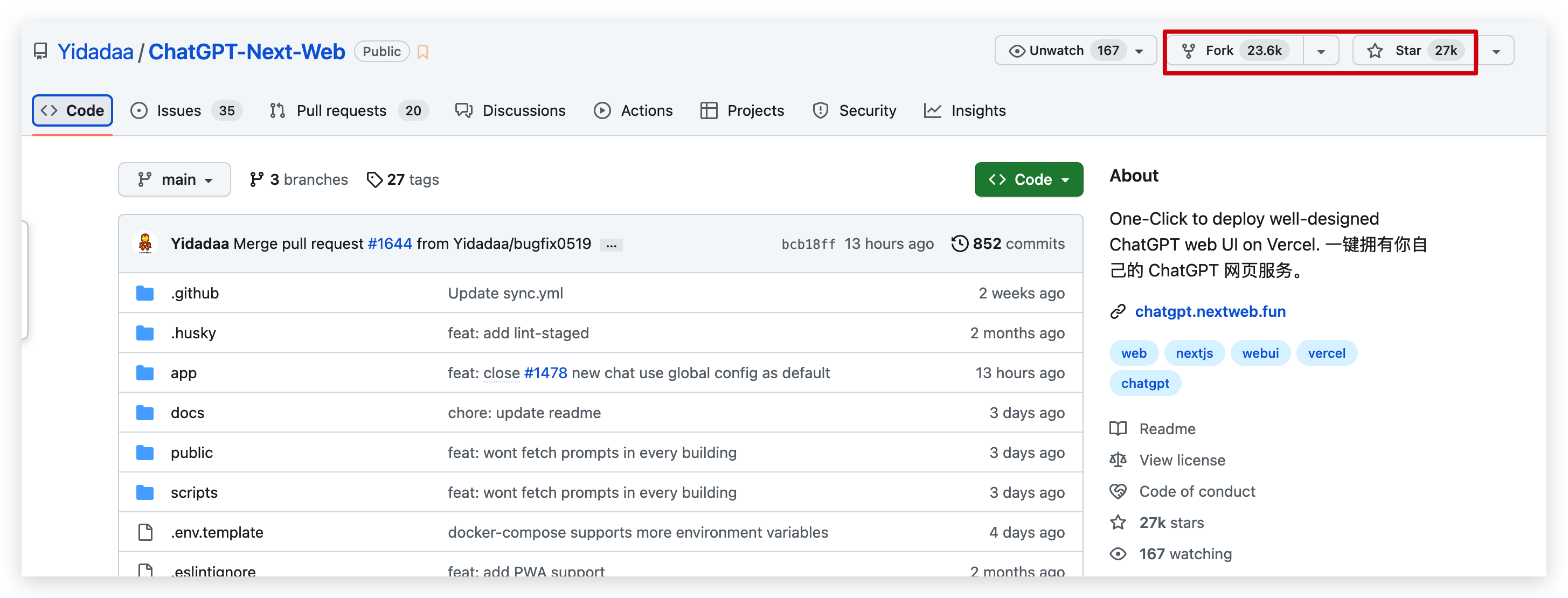Switch to the Projects tab
The width and height of the screenshot is (1568, 598).
click(742, 111)
